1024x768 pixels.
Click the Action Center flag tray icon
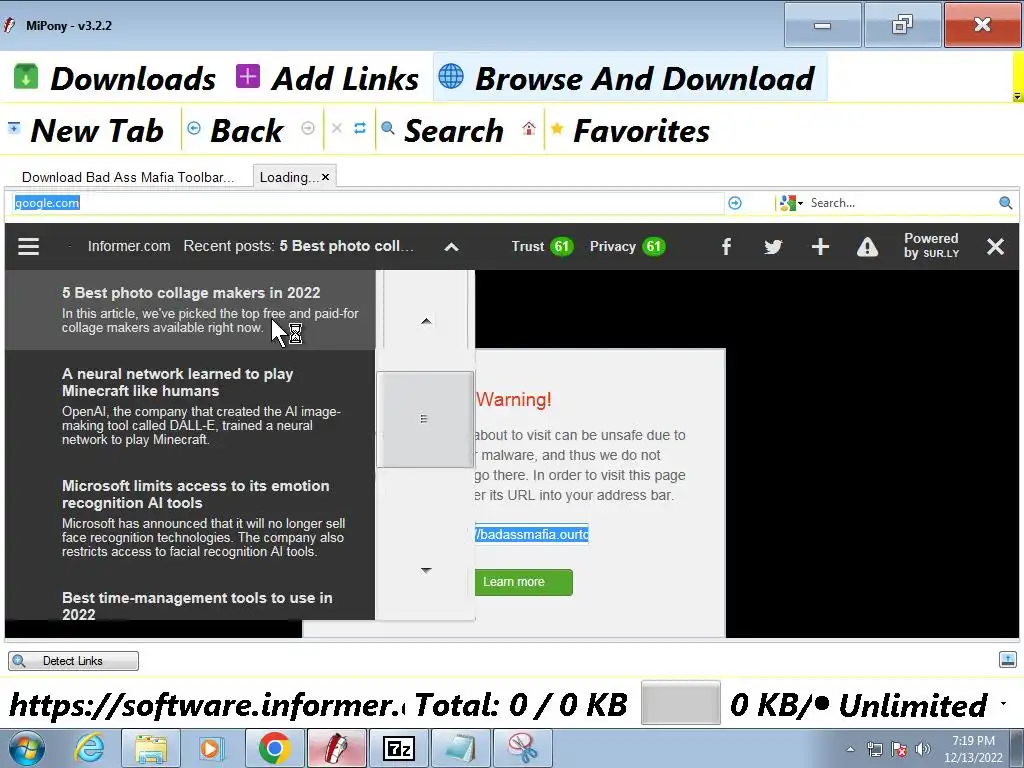coord(899,749)
